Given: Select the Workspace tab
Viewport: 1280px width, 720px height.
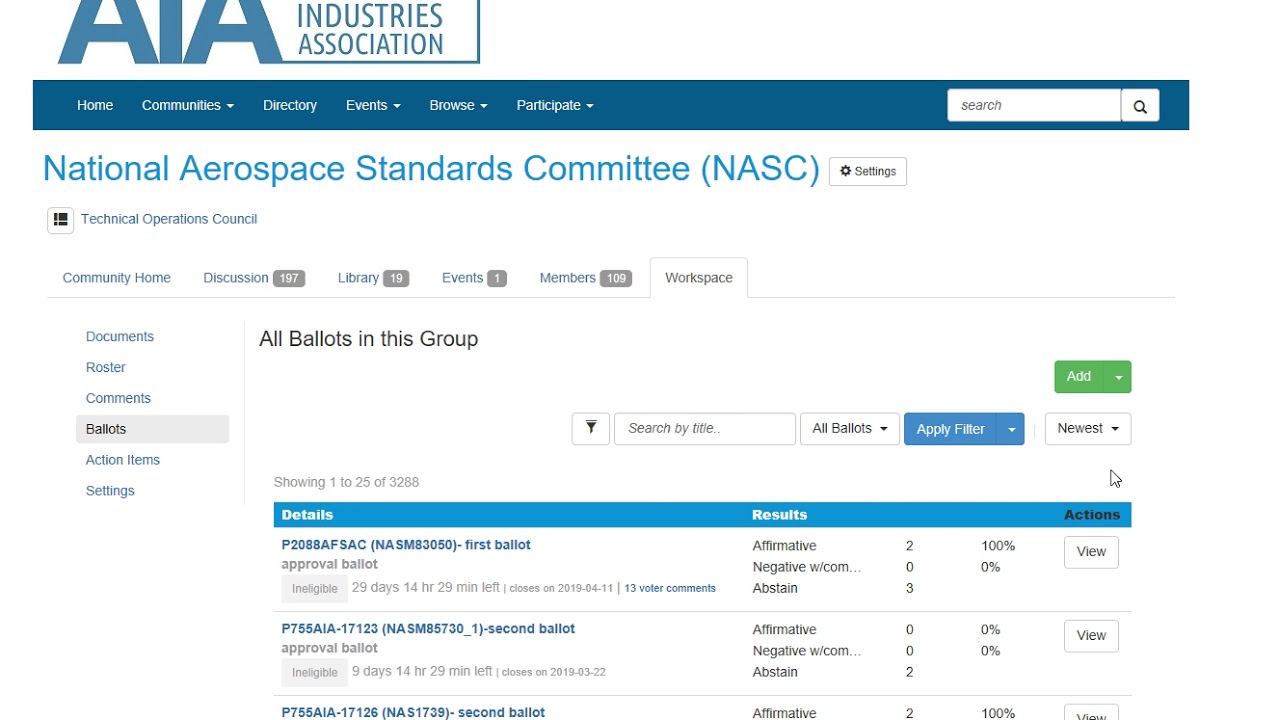Looking at the screenshot, I should point(699,278).
